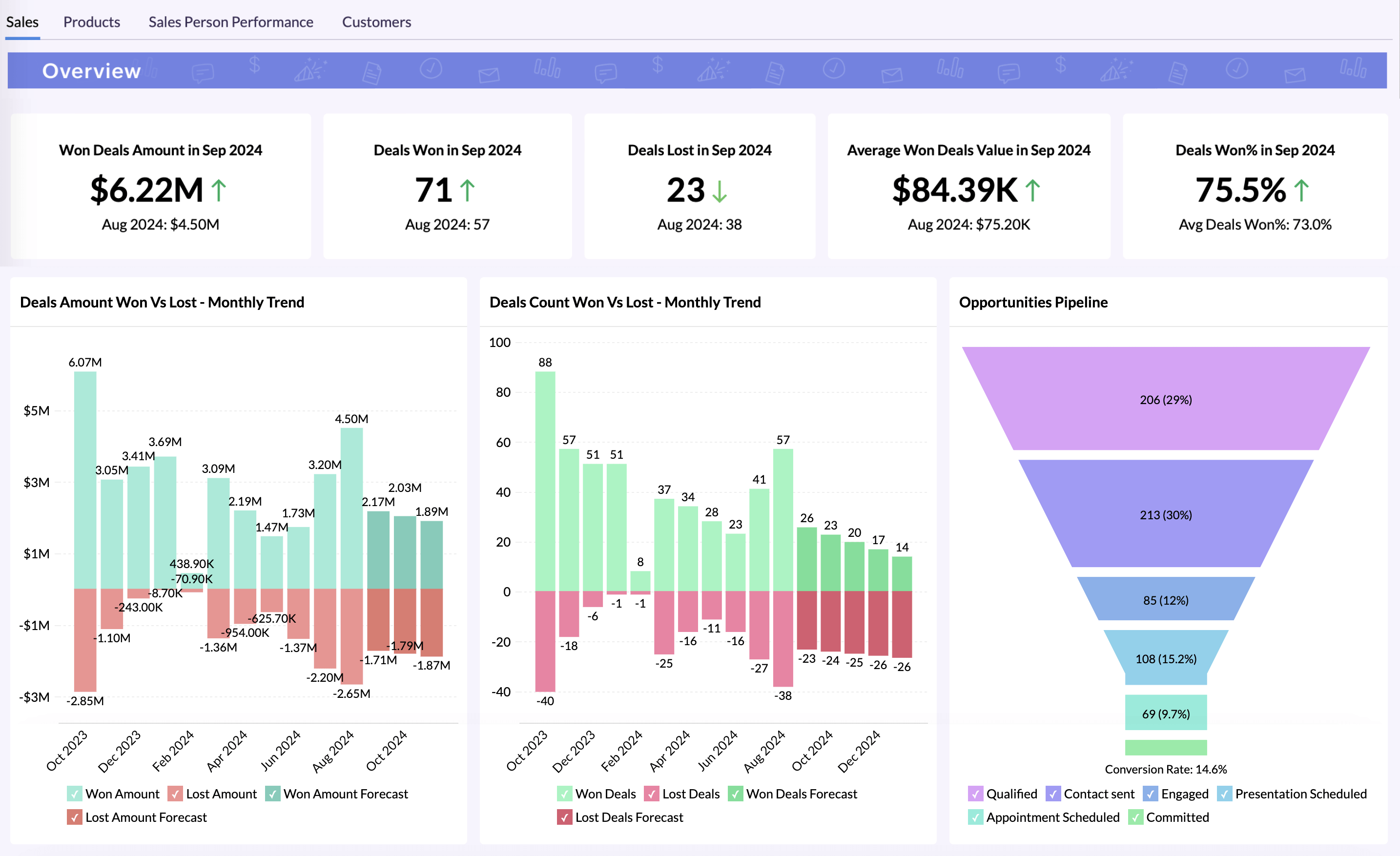This screenshot has height=856, width=1400.
Task: Toggle Appointment Scheduled legend checkbox
Action: click(x=975, y=817)
